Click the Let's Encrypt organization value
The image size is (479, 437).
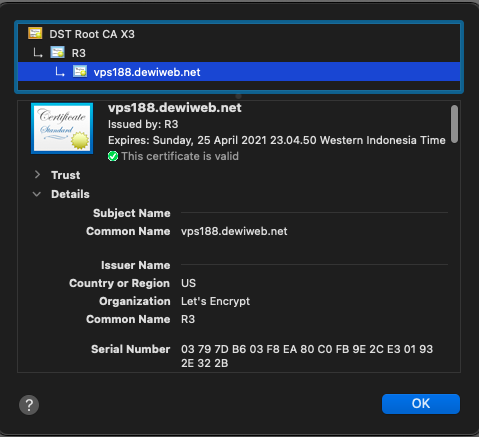pos(215,301)
